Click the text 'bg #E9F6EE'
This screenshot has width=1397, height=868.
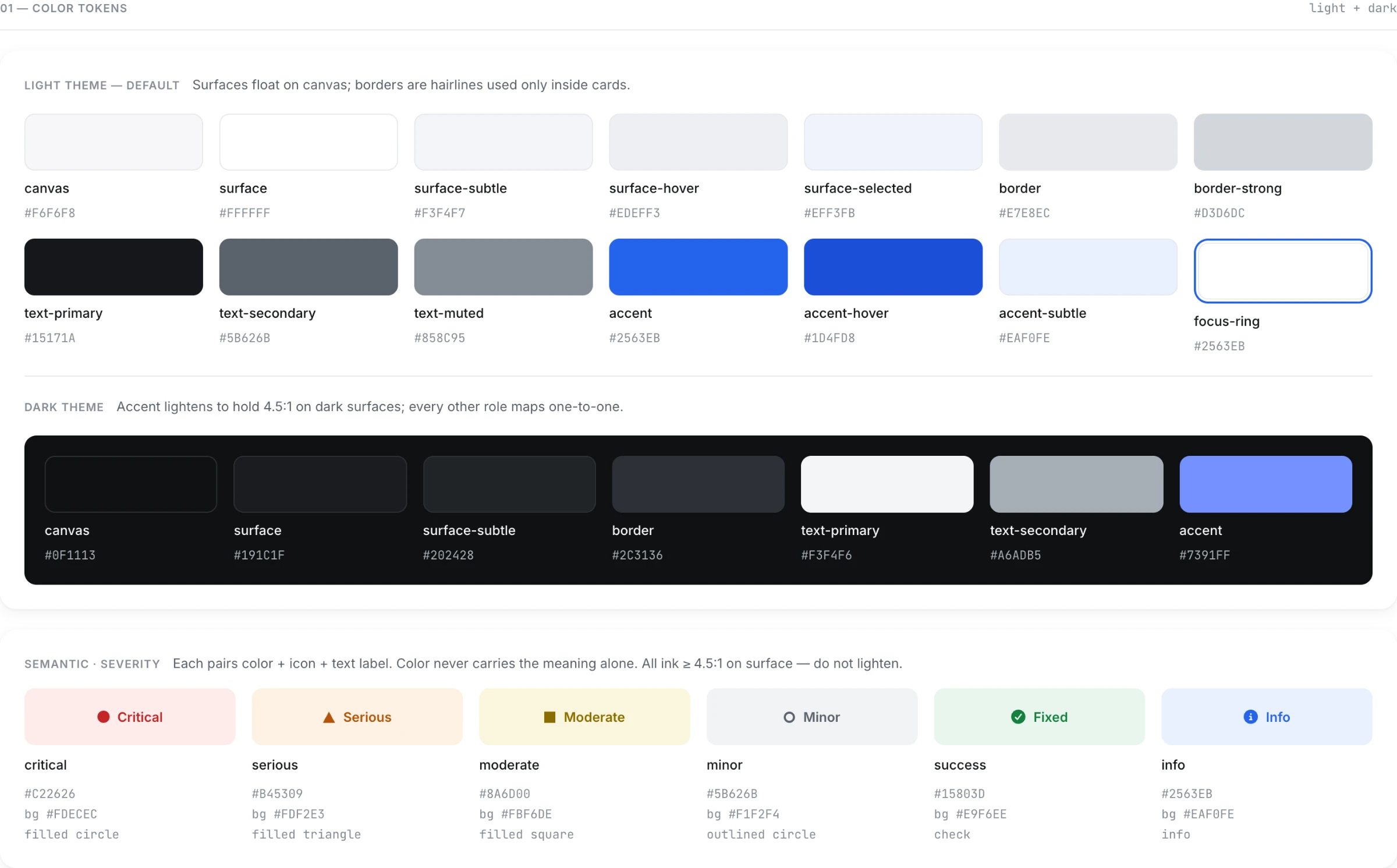pyautogui.click(x=970, y=814)
